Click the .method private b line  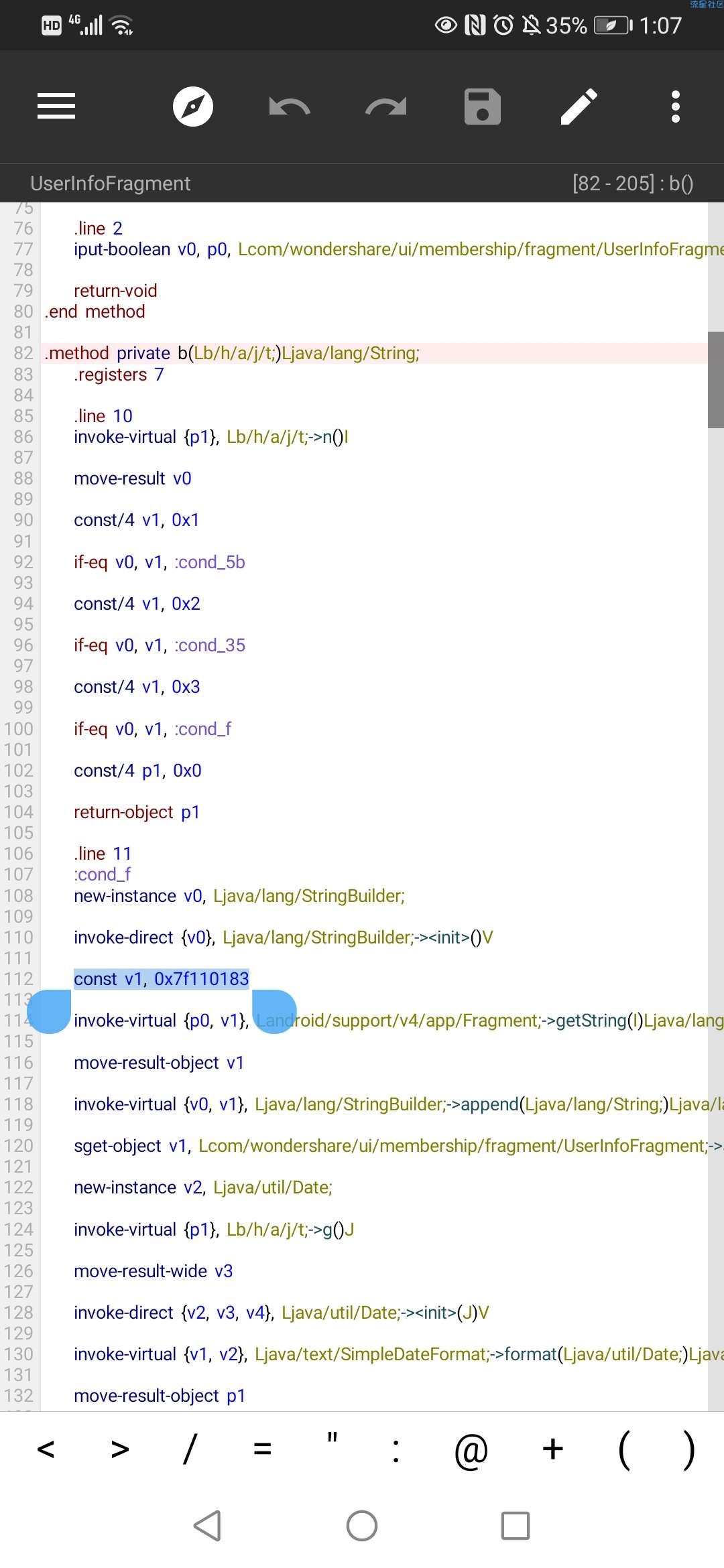tap(232, 353)
